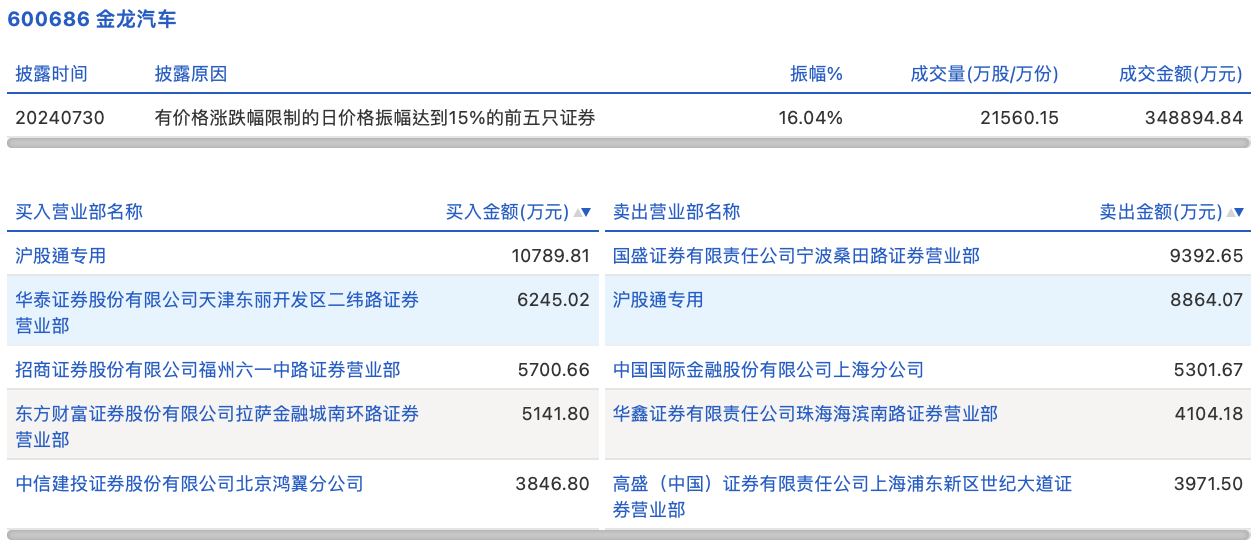Click the bottom horizontal scrollbar under the broker tables
The height and width of the screenshot is (560, 1260).
(628, 534)
